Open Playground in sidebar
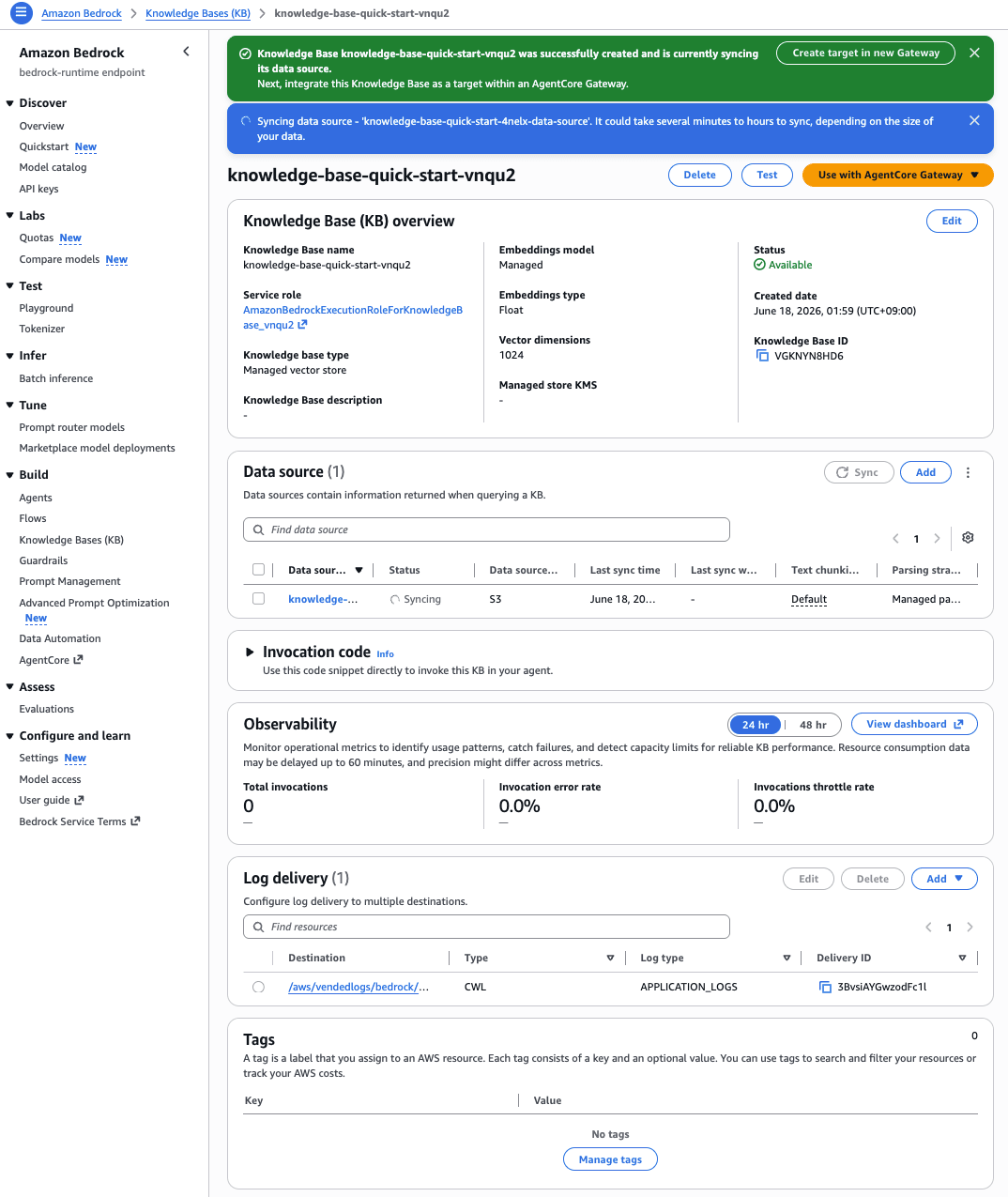 click(46, 308)
